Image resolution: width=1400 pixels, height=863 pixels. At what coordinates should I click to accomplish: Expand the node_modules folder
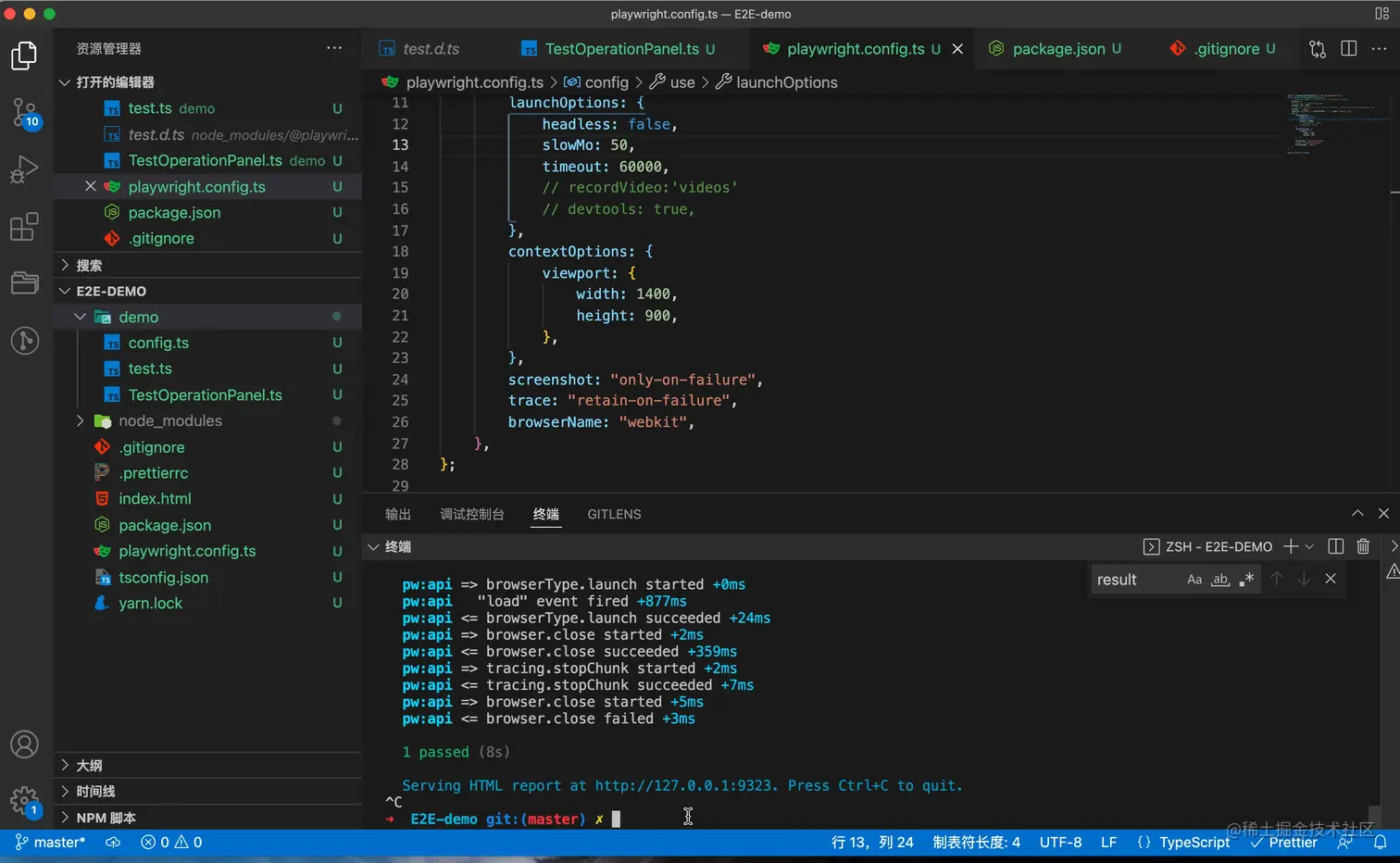click(x=169, y=421)
